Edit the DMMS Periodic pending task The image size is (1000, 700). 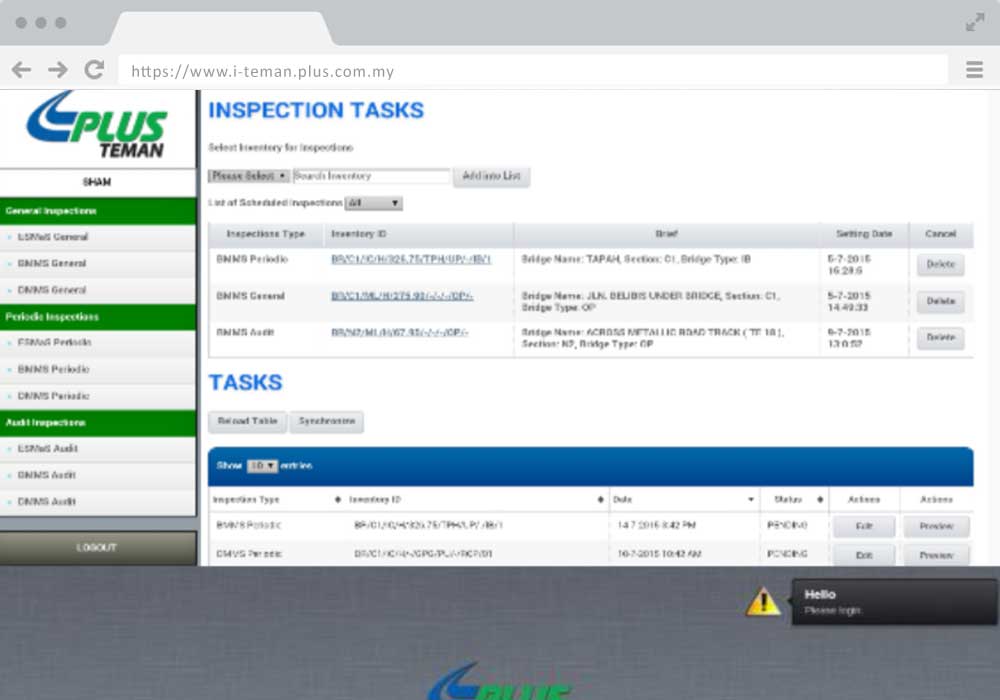click(864, 556)
